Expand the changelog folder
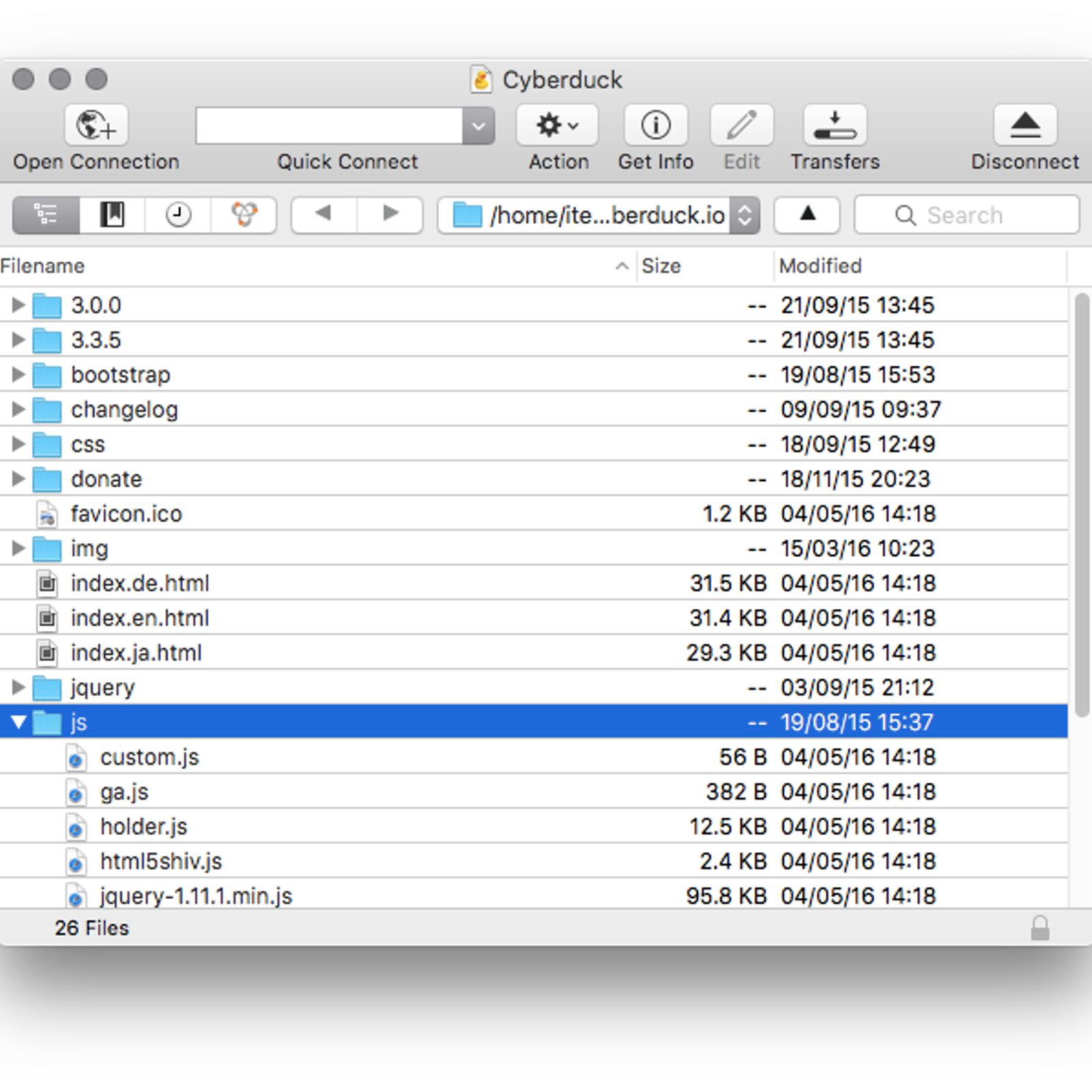 point(18,409)
